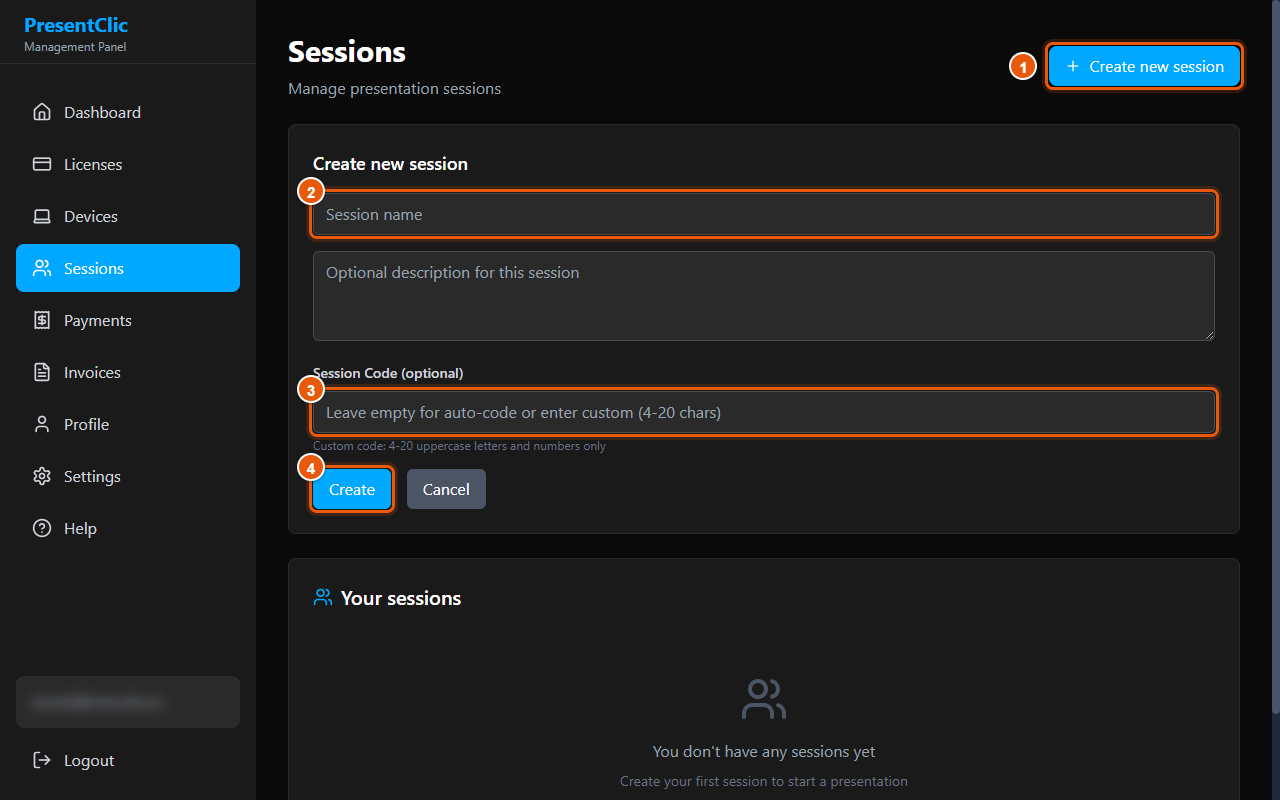Click the plus icon in Create new session
Viewport: 1280px width, 800px height.
(x=1073, y=66)
